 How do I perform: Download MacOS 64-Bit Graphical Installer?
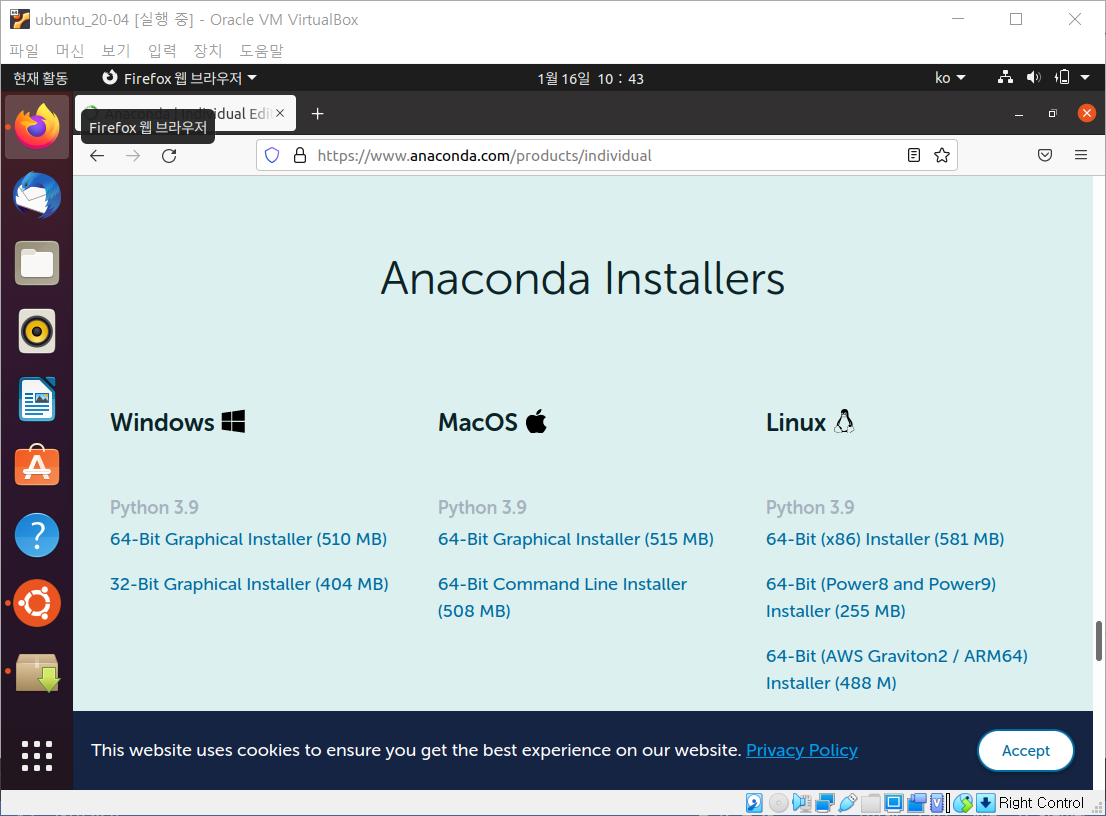coord(576,539)
